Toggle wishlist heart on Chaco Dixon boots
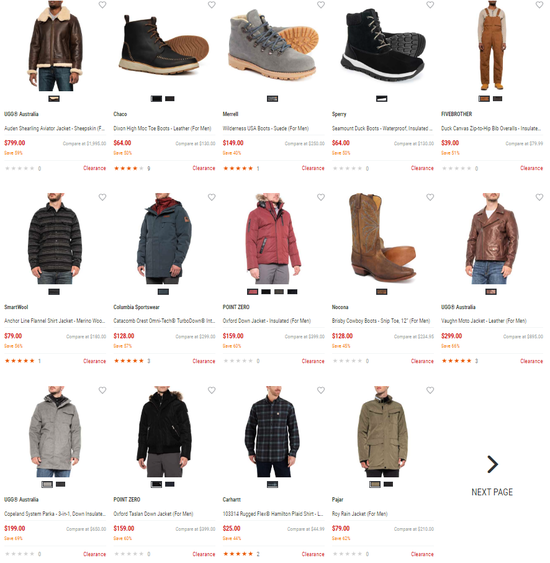 [x=212, y=5]
